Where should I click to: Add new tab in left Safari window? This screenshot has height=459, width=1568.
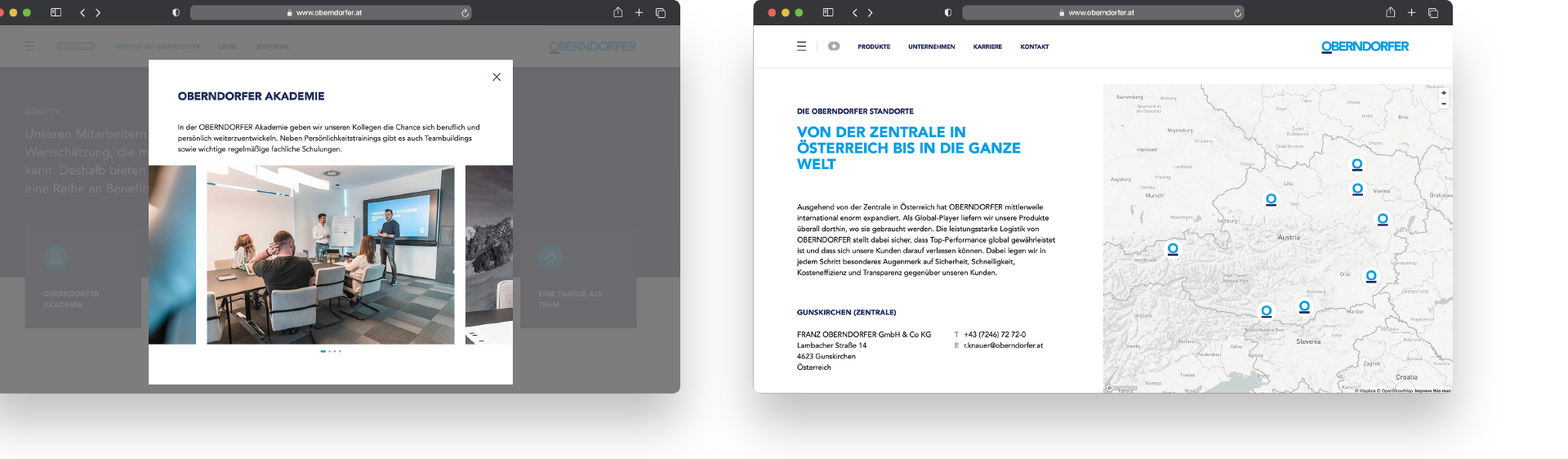point(639,12)
